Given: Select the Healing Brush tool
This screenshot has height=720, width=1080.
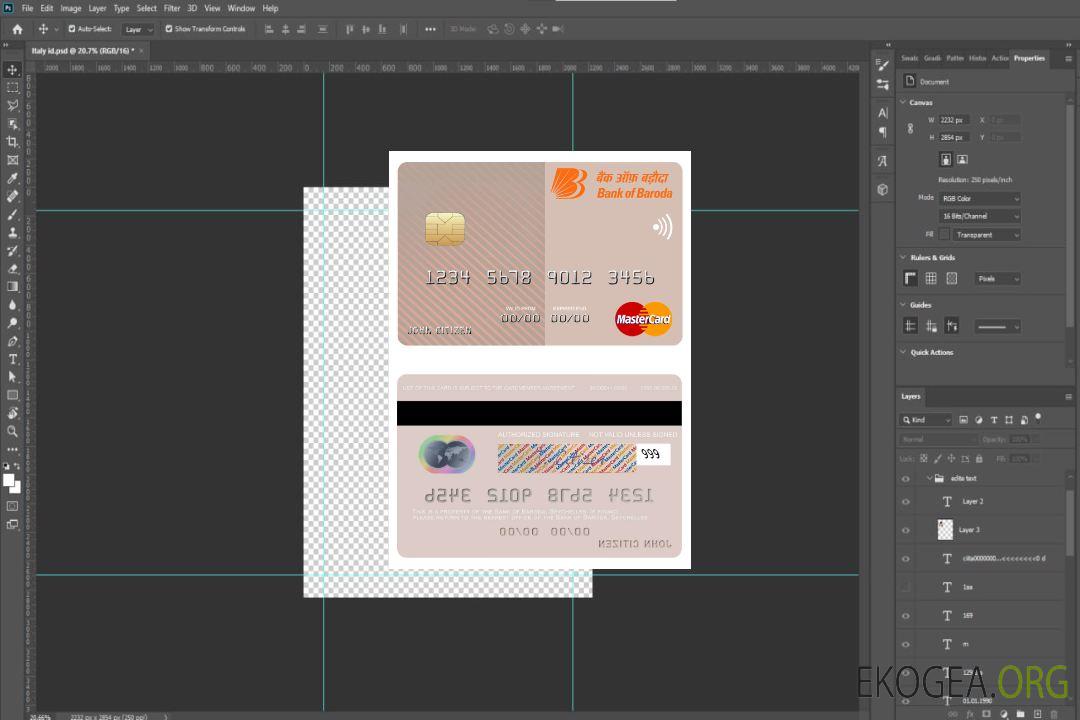Looking at the screenshot, I should pos(12,196).
